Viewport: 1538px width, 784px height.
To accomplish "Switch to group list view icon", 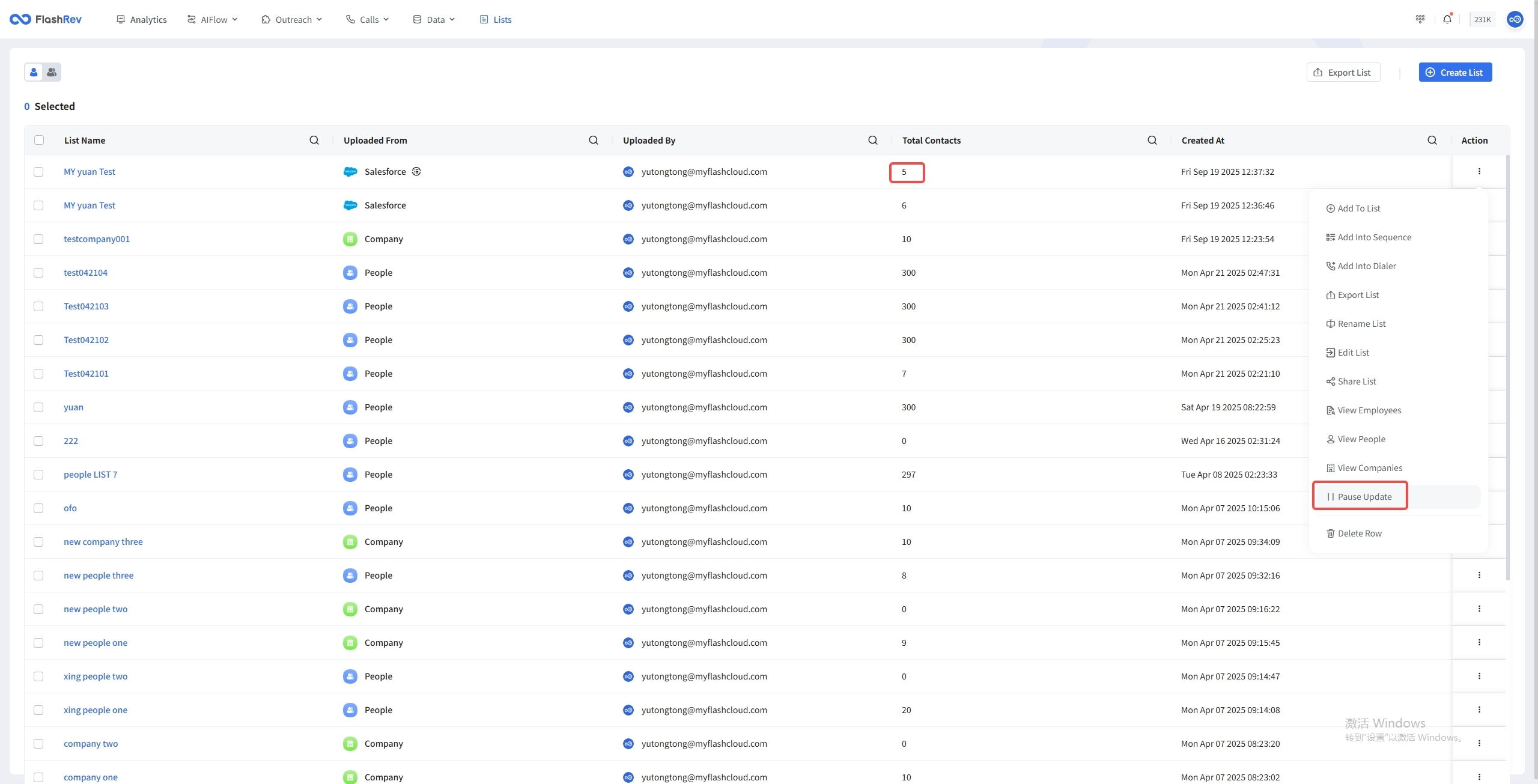I will [x=52, y=72].
